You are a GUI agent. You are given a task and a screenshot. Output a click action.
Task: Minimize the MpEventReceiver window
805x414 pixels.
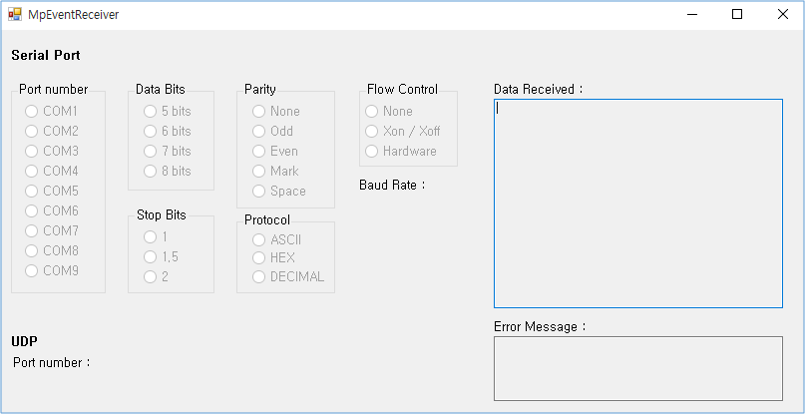tap(691, 14)
